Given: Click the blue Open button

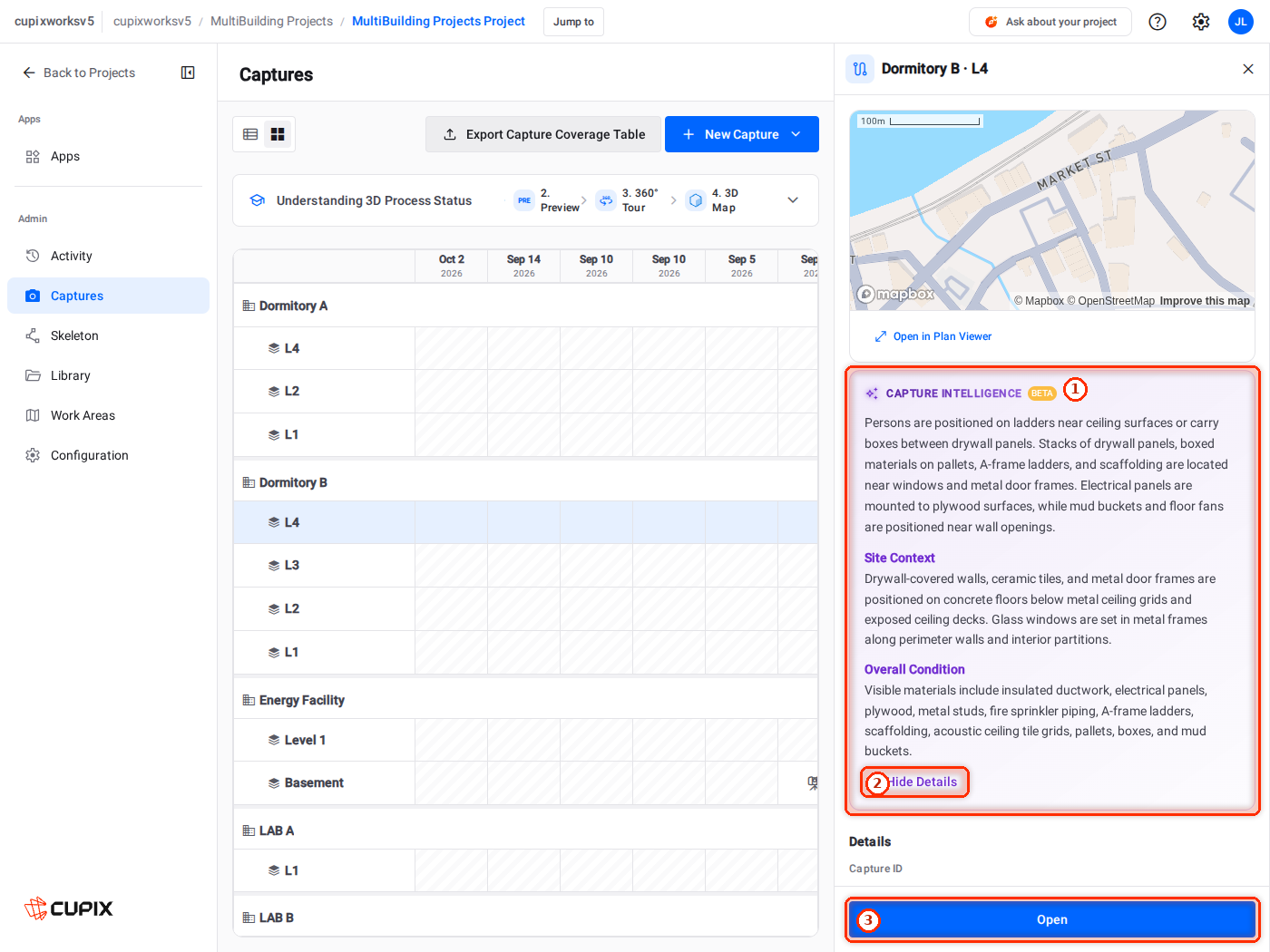Looking at the screenshot, I should (1052, 919).
